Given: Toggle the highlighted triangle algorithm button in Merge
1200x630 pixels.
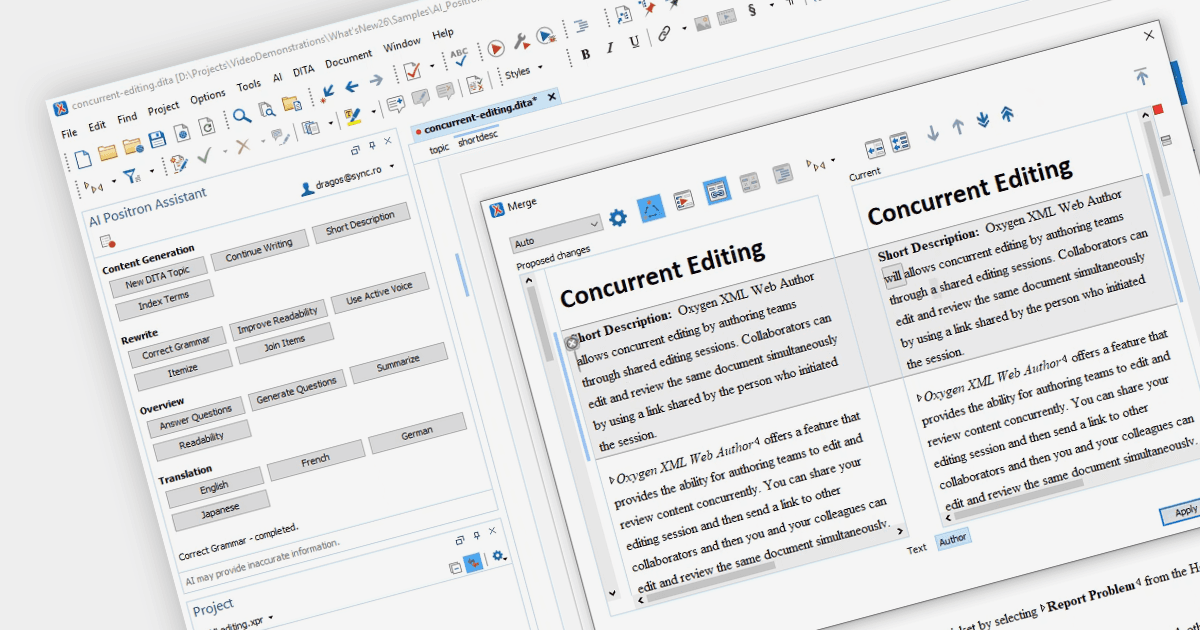Looking at the screenshot, I should tap(651, 207).
